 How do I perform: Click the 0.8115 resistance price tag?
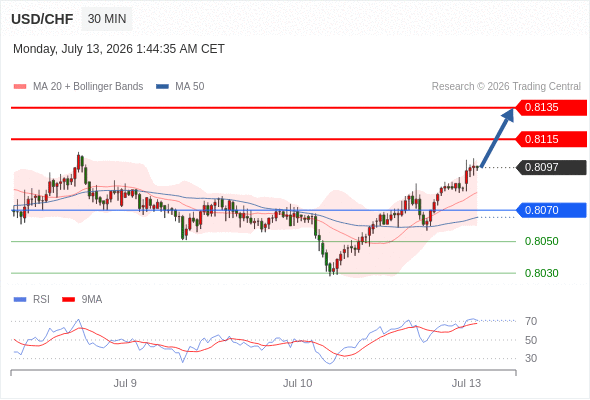tap(551, 139)
